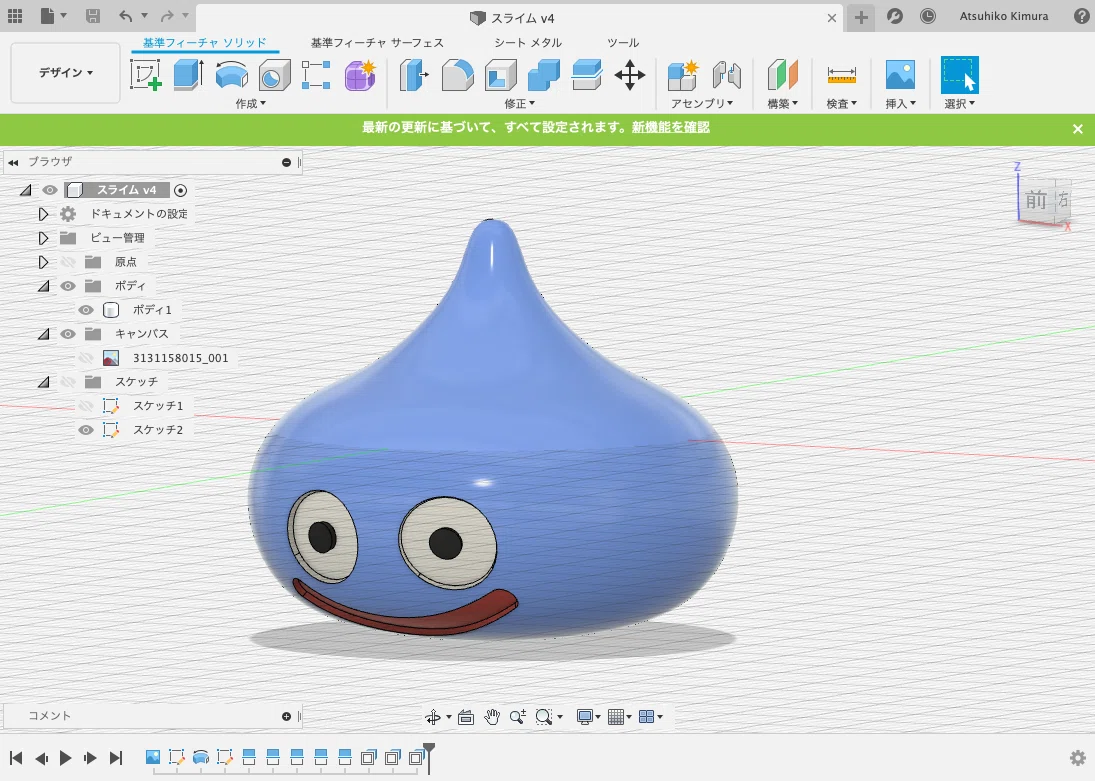Click the Orbit navigation icon

[433, 717]
